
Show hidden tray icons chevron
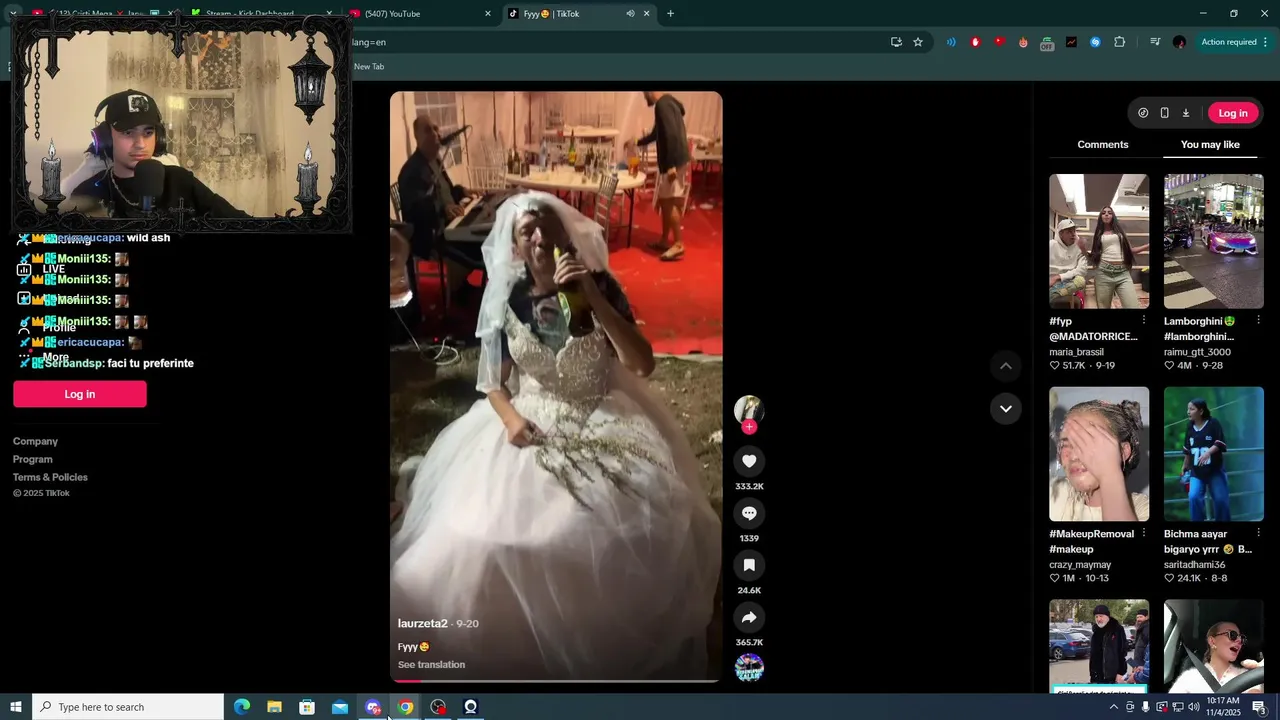[x=1114, y=707]
